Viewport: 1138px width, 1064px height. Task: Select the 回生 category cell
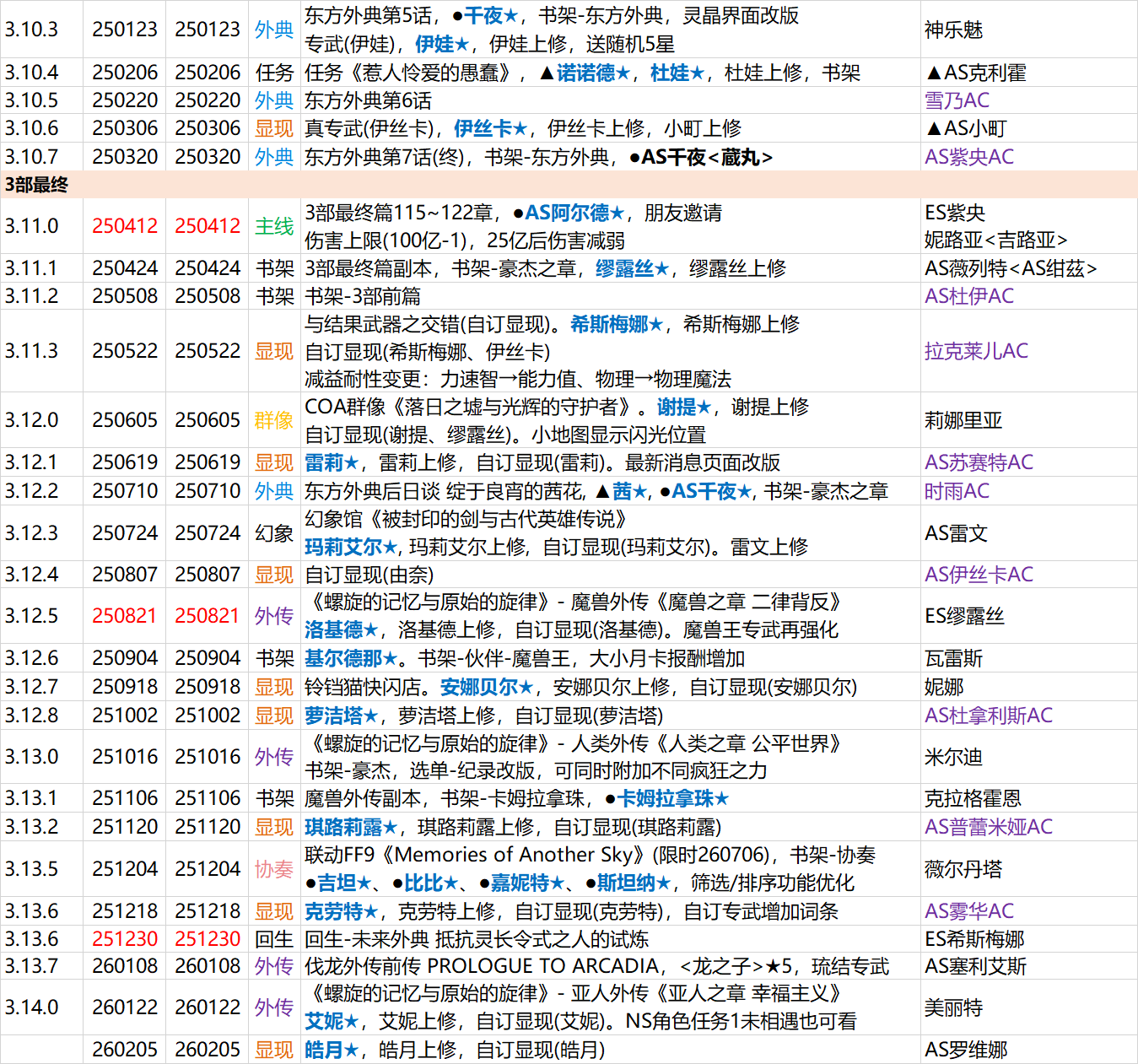click(274, 939)
